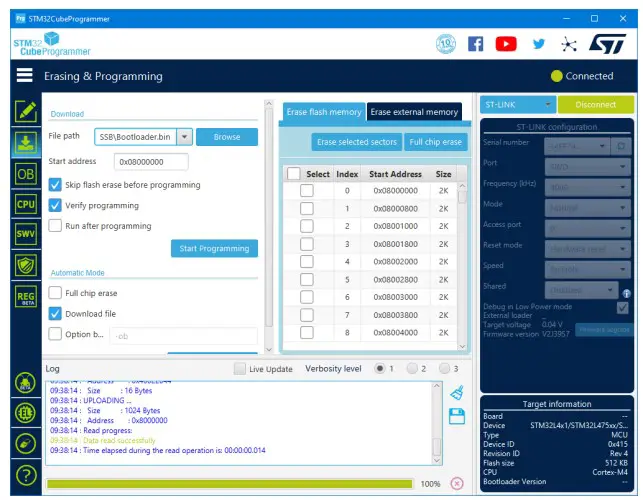The image size is (643, 500).
Task: Toggle Live Update checkbox
Action: tap(240, 369)
